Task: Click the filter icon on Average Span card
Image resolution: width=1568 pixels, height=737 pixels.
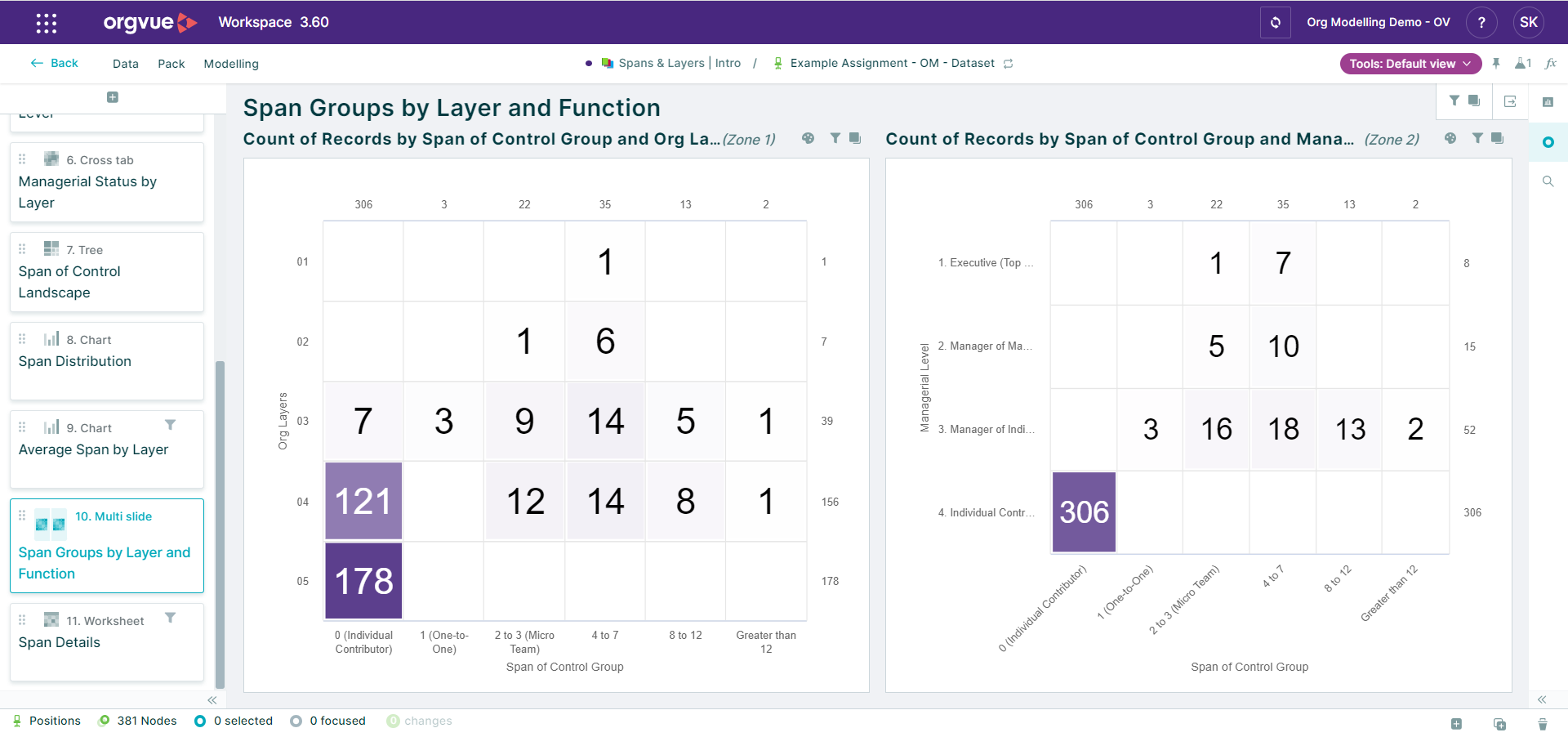Action: [x=170, y=425]
